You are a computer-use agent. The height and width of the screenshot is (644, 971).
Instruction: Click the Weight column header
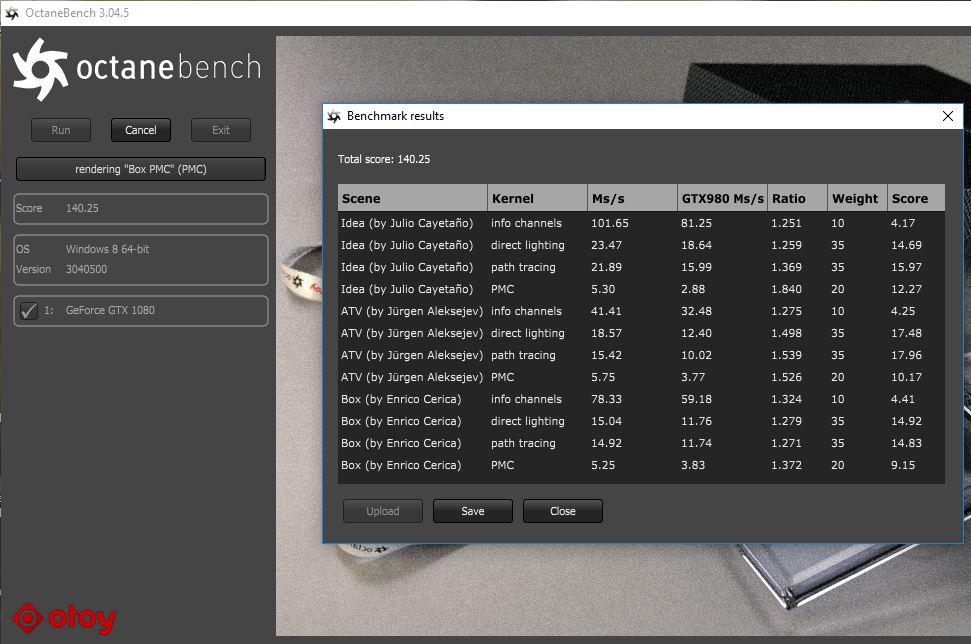click(858, 198)
